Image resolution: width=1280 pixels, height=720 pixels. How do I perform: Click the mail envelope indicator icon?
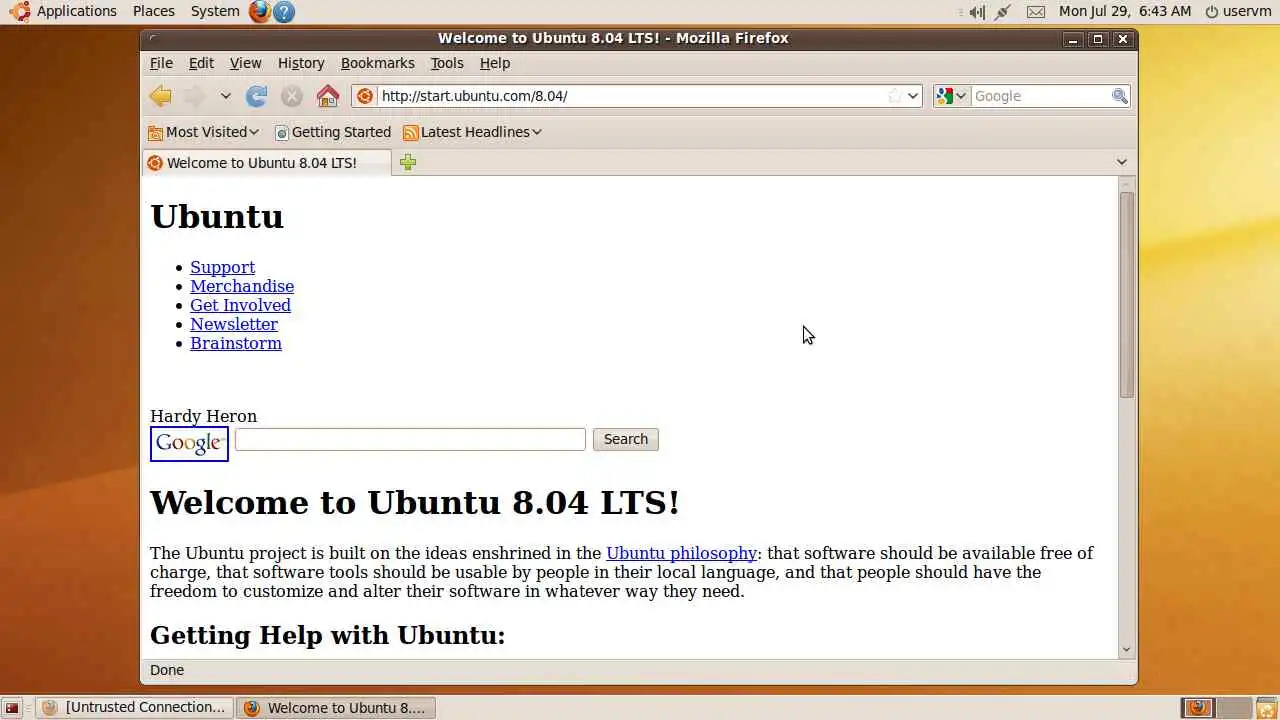coord(1036,11)
